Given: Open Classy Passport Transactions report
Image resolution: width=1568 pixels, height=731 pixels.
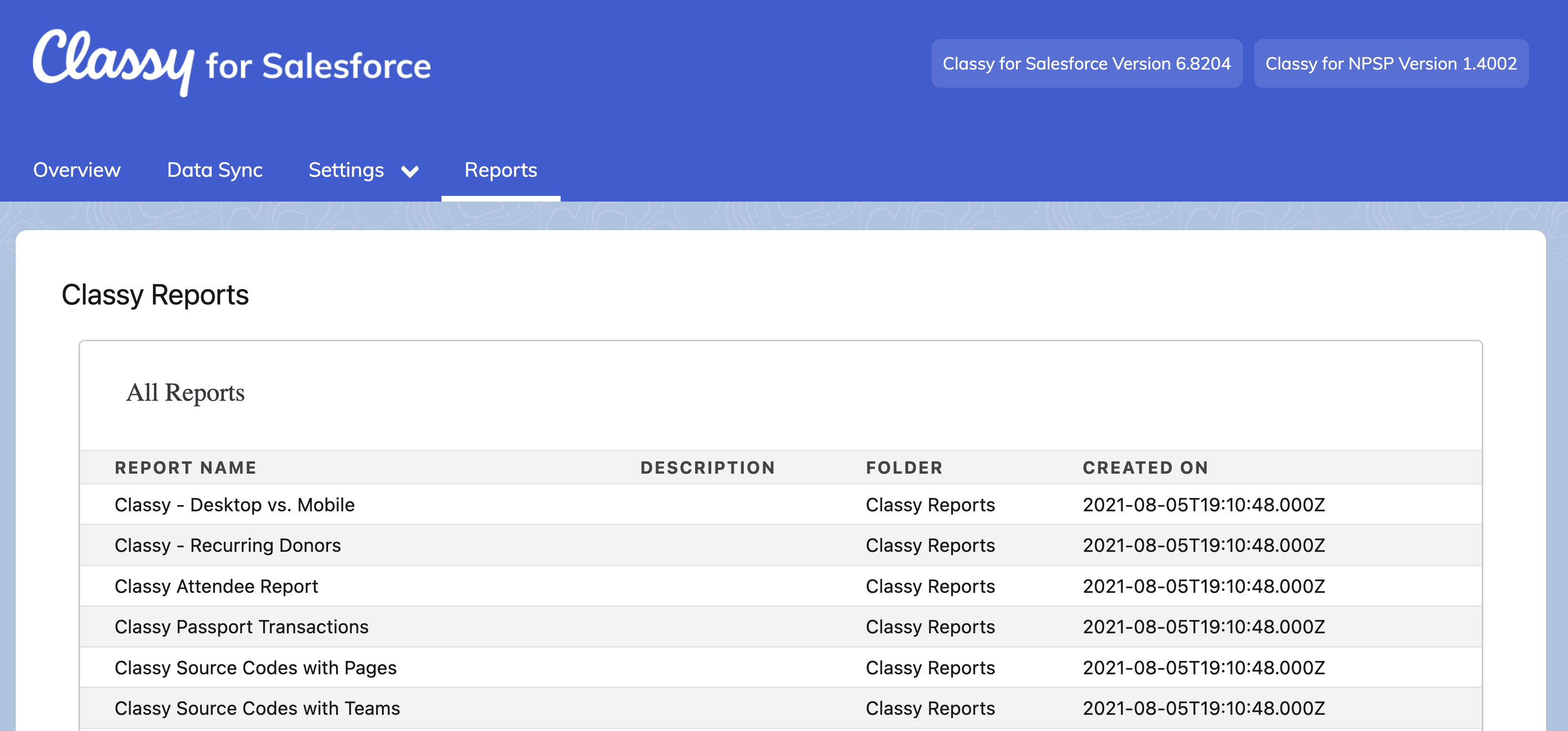Looking at the screenshot, I should click(242, 627).
